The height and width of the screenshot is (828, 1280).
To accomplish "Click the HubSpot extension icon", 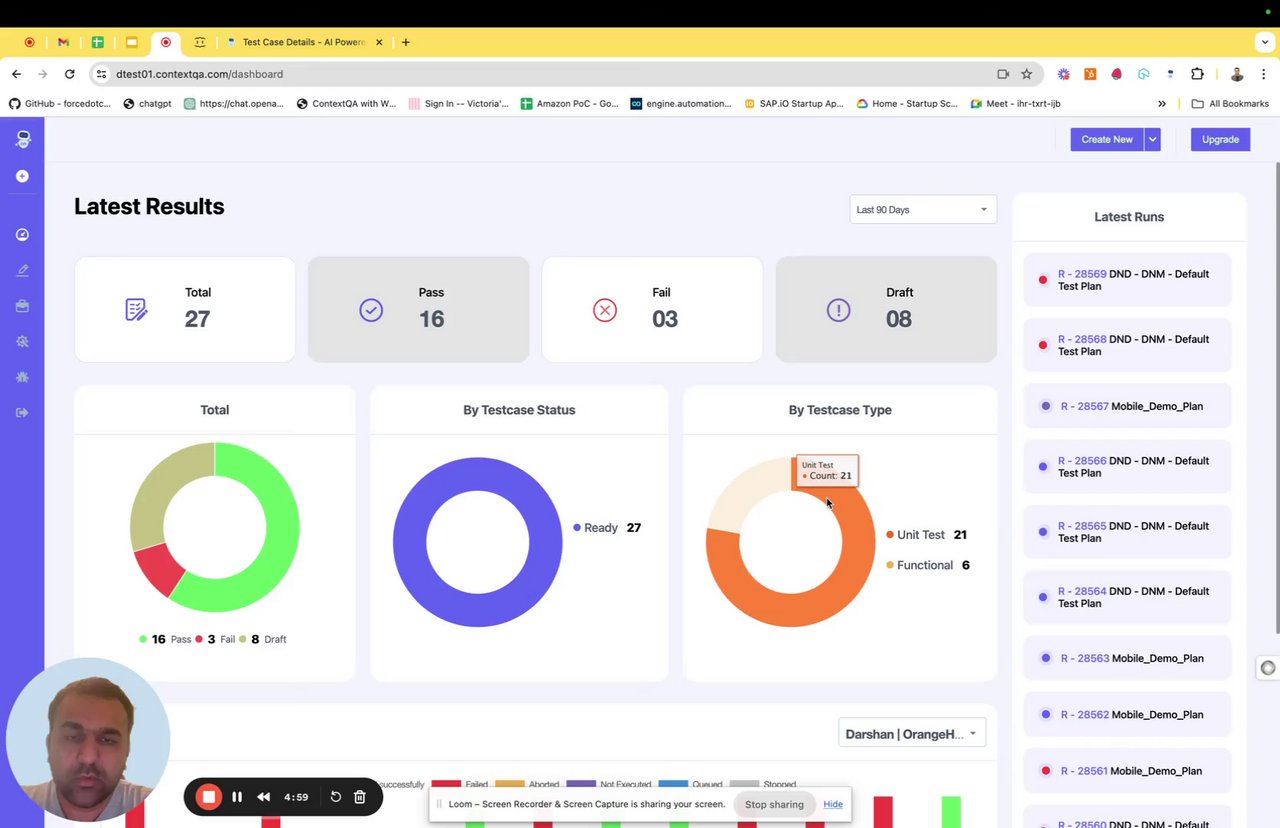I will (1090, 74).
